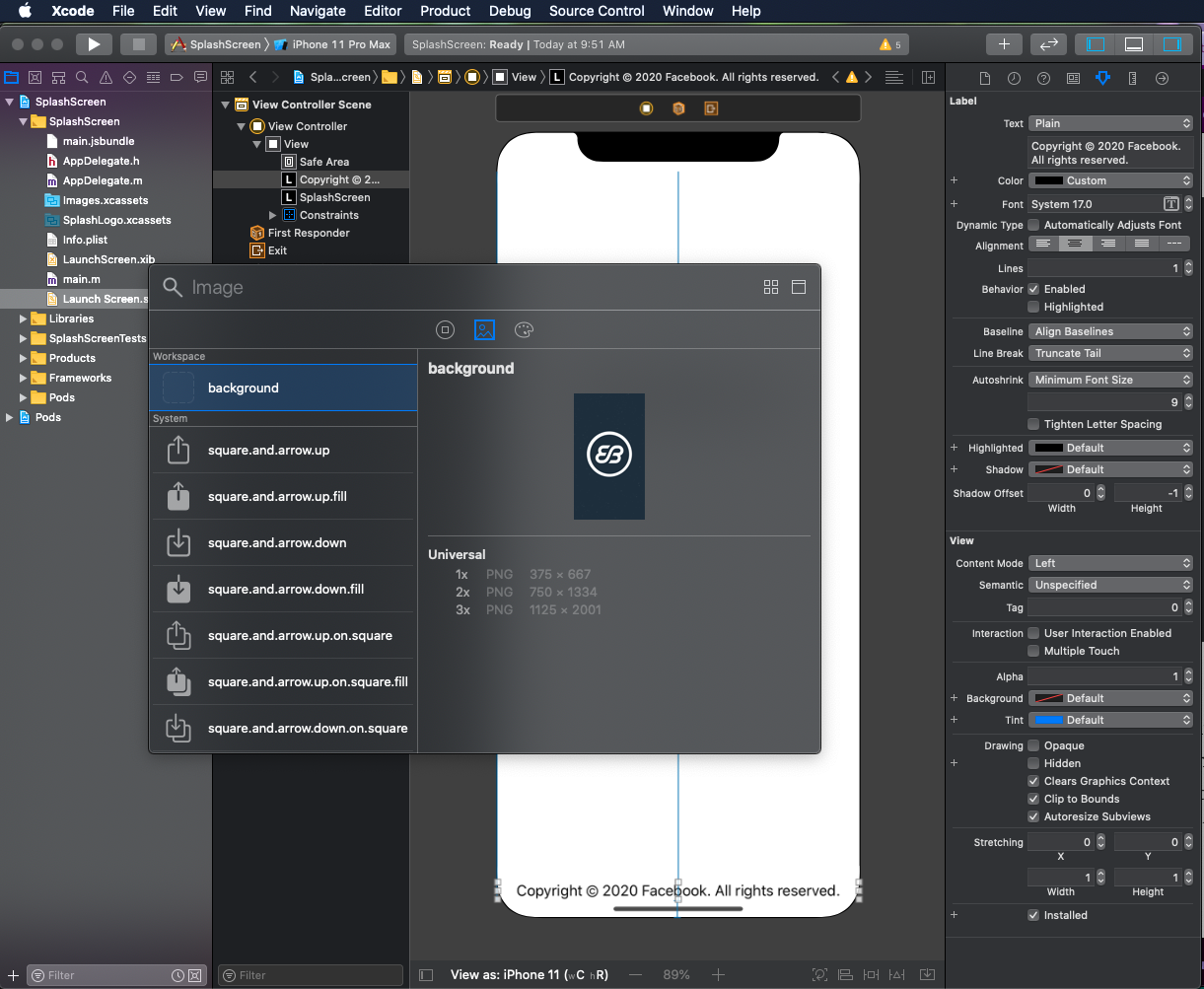Image resolution: width=1204 pixels, height=989 pixels.
Task: Hide the Inspectors panel toggle
Action: tap(1171, 44)
